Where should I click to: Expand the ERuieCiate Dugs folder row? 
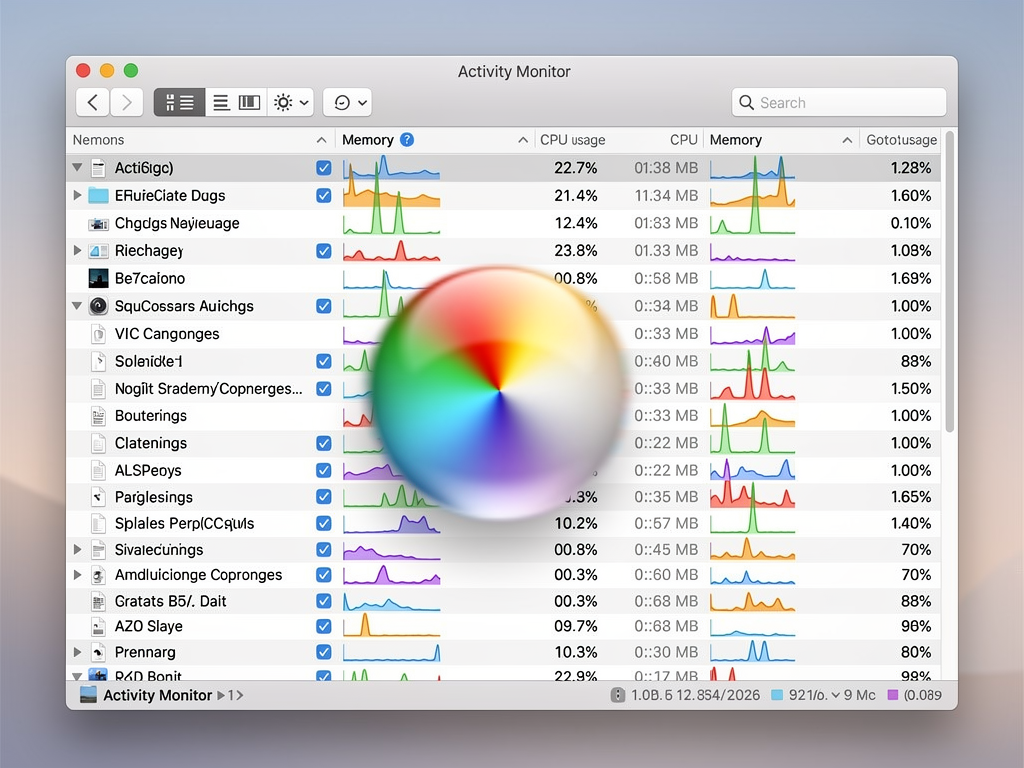[x=77, y=195]
